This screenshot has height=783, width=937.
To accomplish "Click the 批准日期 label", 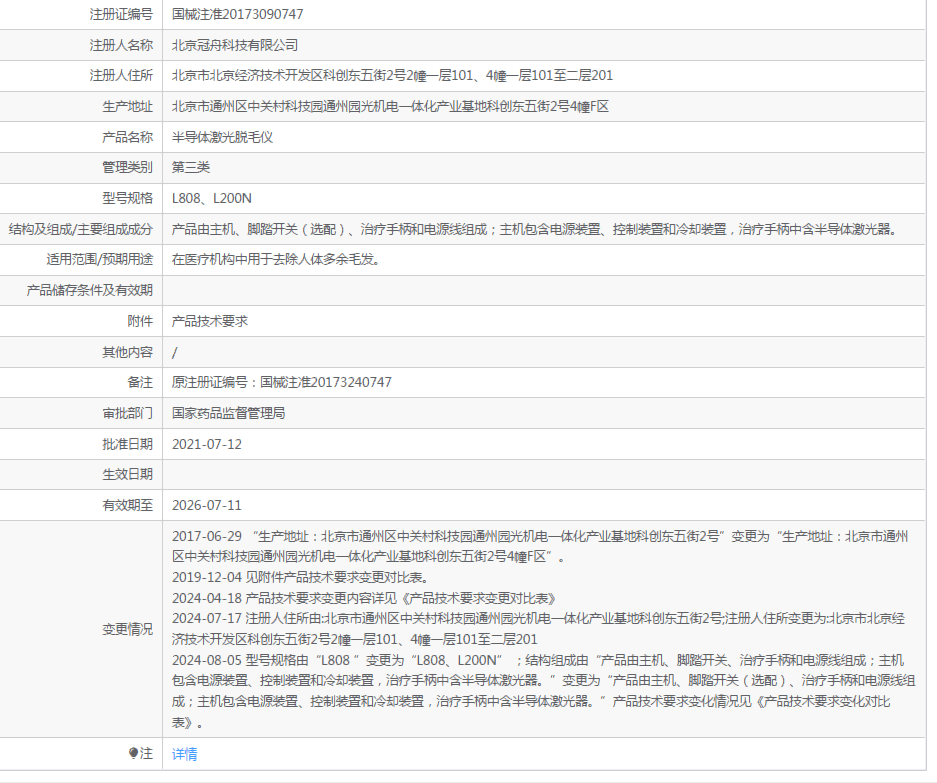I will (x=127, y=445).
